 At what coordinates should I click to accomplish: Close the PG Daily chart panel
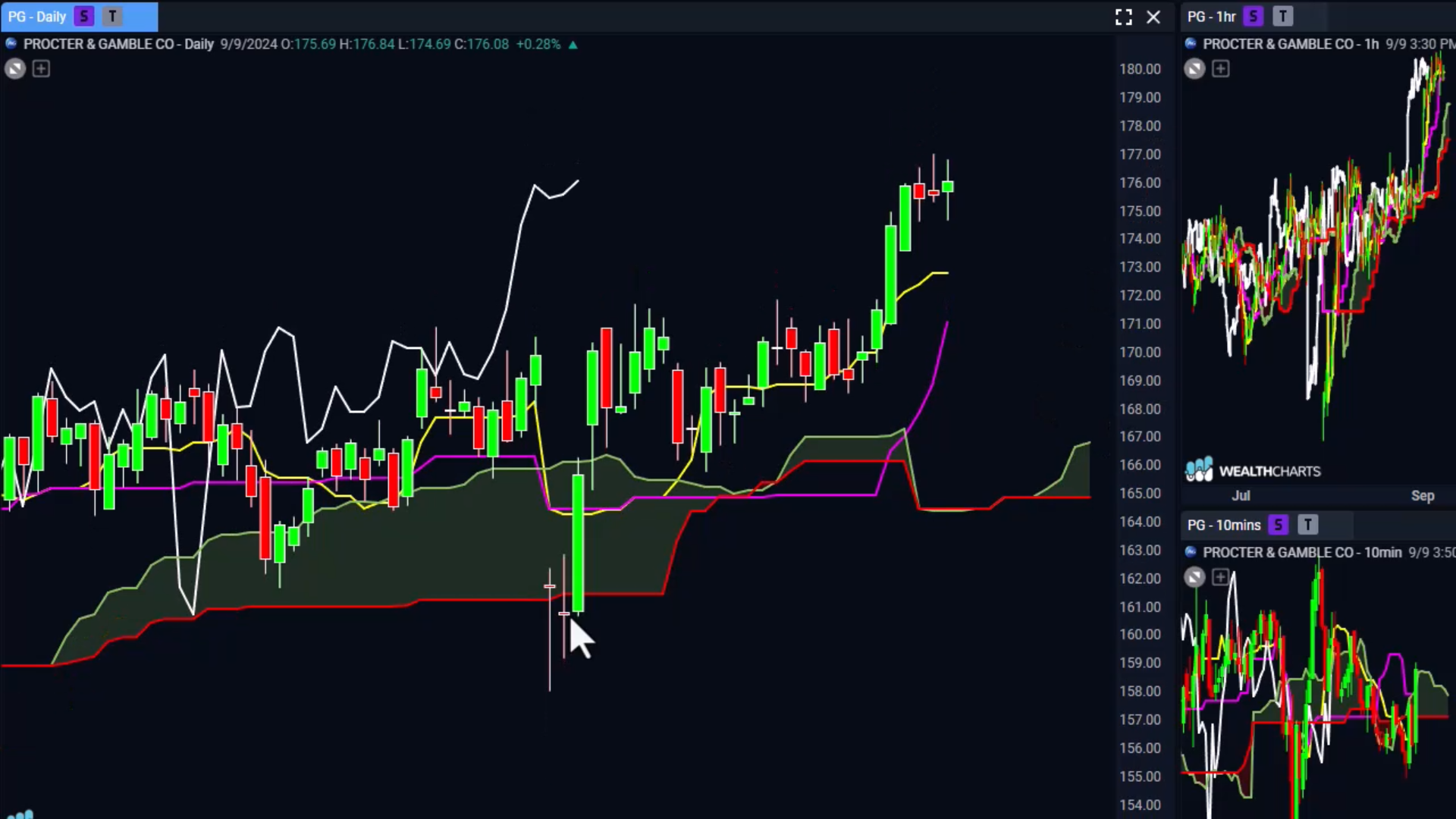pos(1153,17)
